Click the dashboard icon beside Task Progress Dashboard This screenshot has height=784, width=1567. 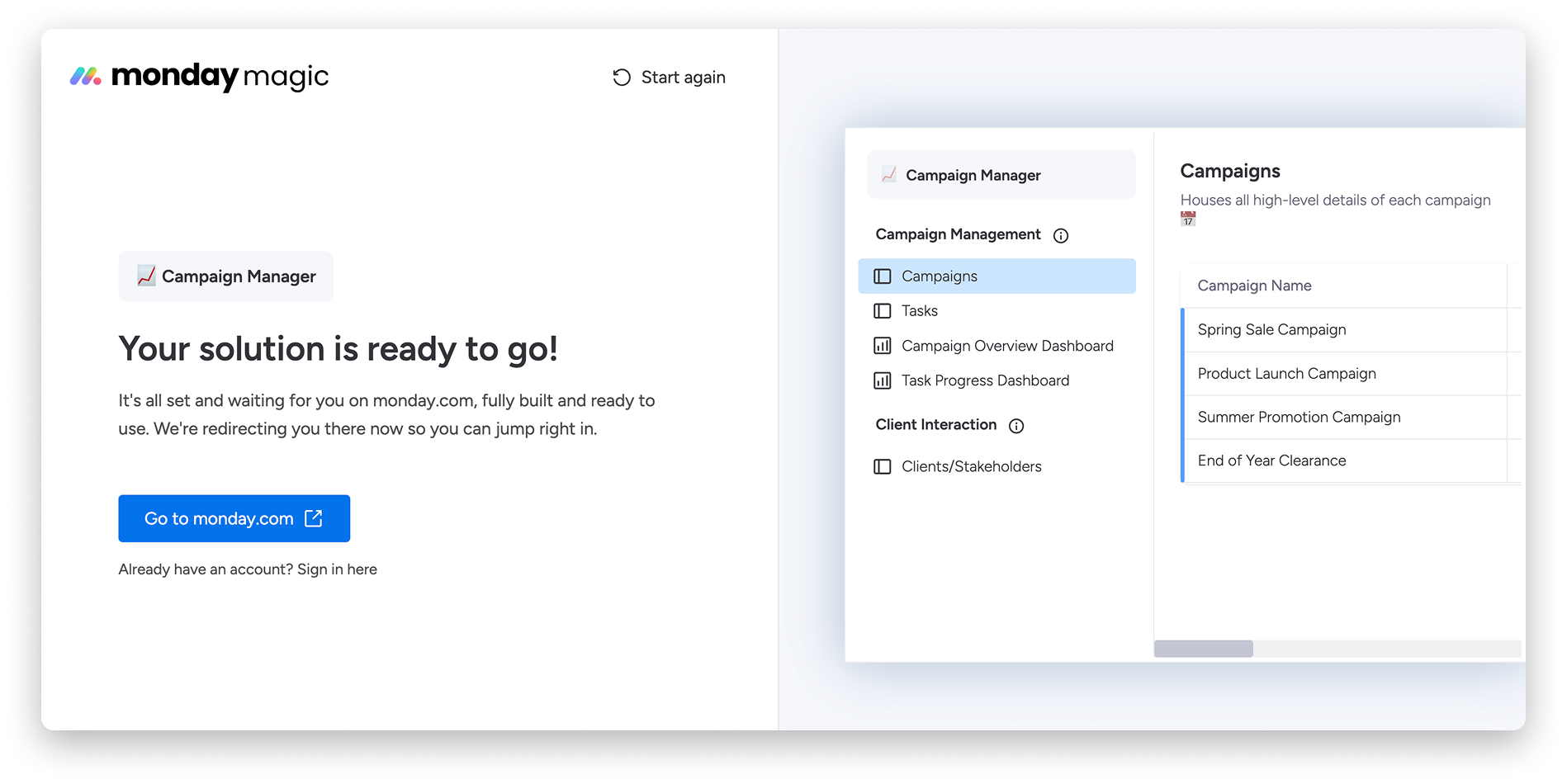[x=883, y=380]
